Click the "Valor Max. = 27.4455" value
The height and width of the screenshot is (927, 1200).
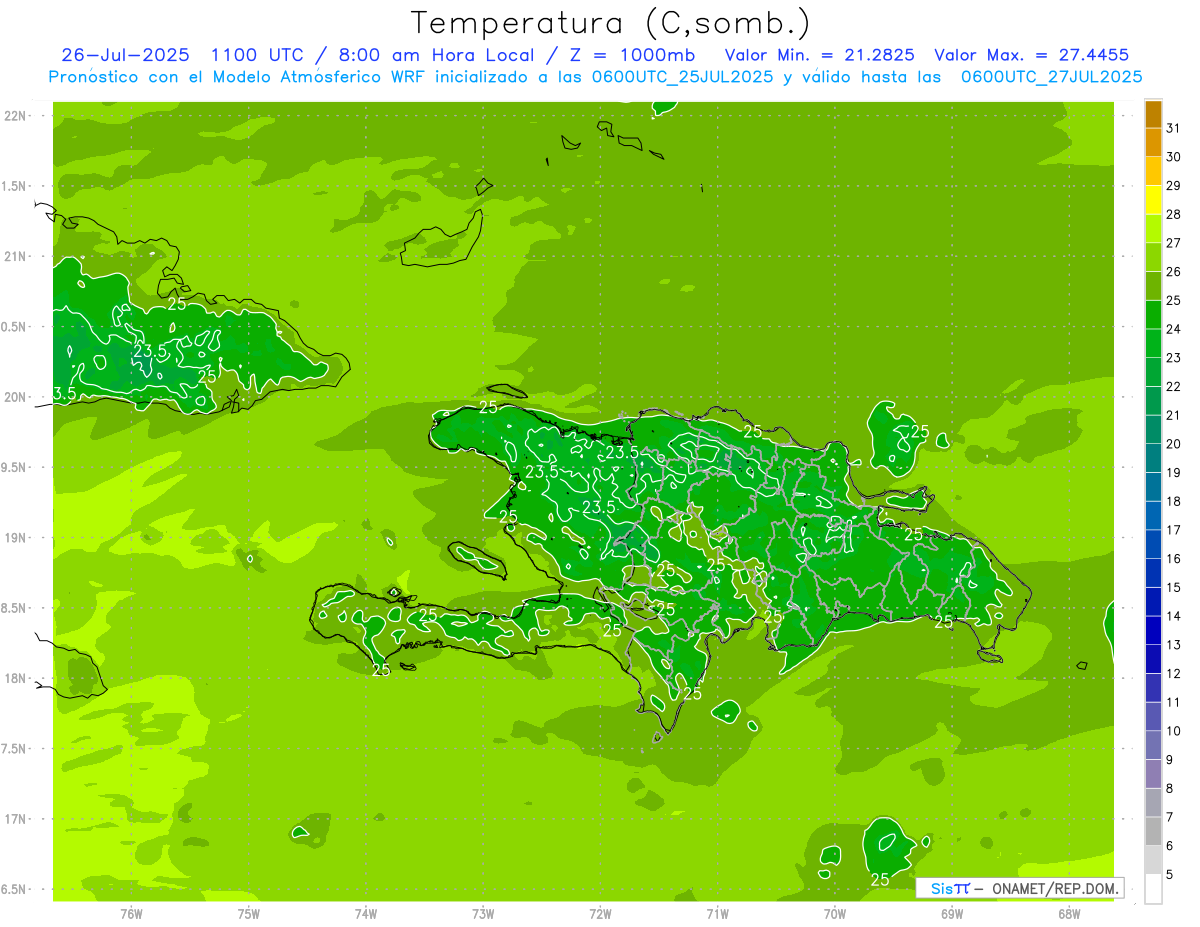1032,55
